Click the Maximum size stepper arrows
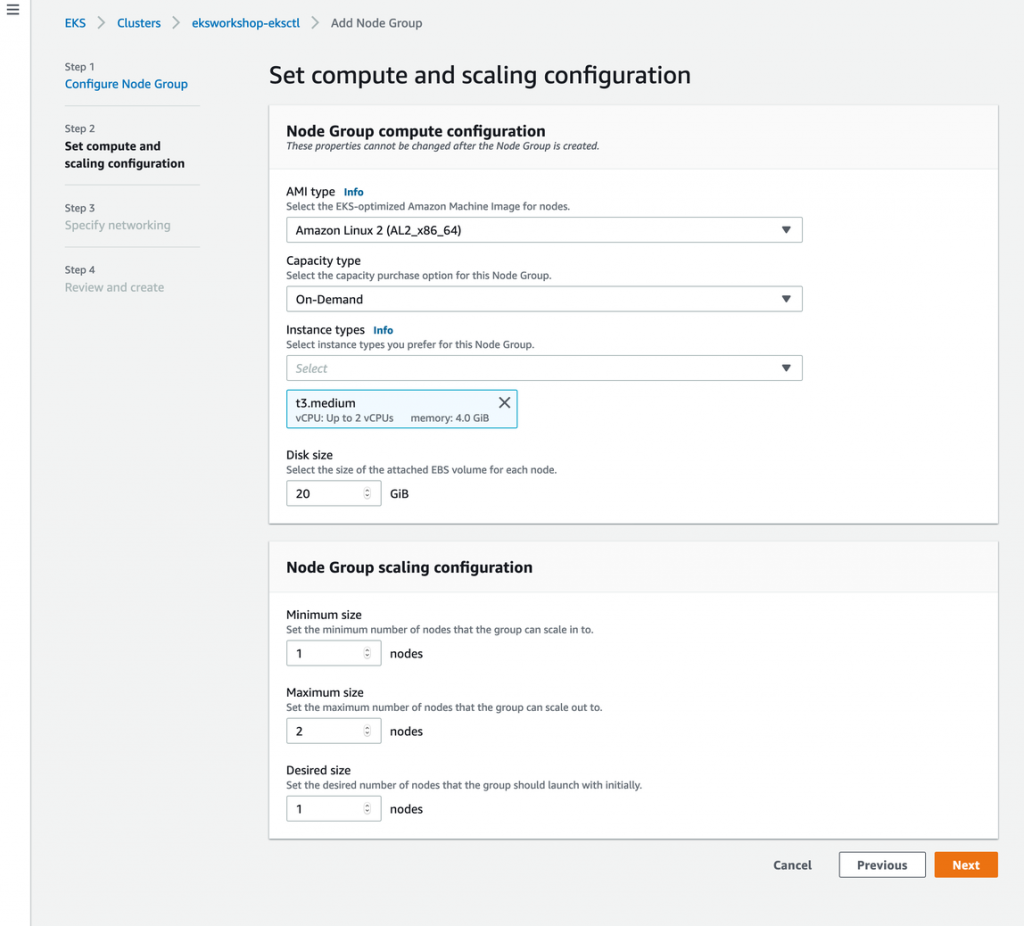Screen dimensions: 1024x926 367,731
